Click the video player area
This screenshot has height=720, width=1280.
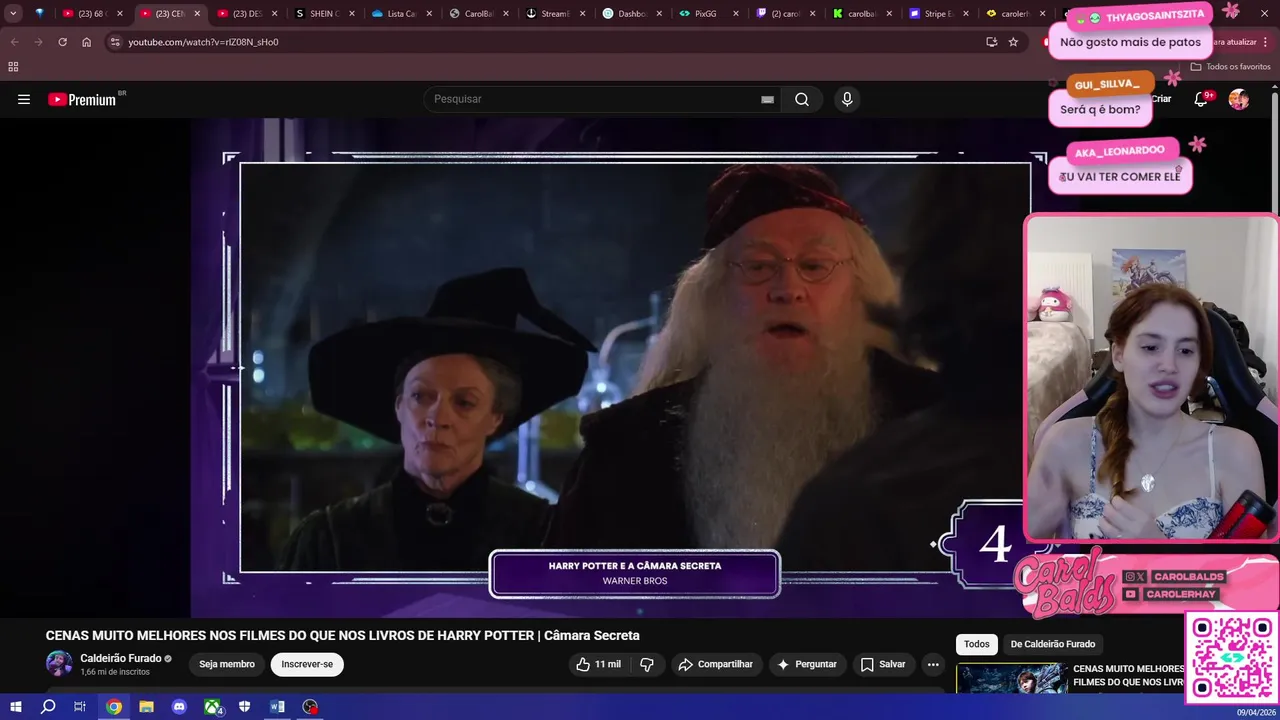[635, 367]
